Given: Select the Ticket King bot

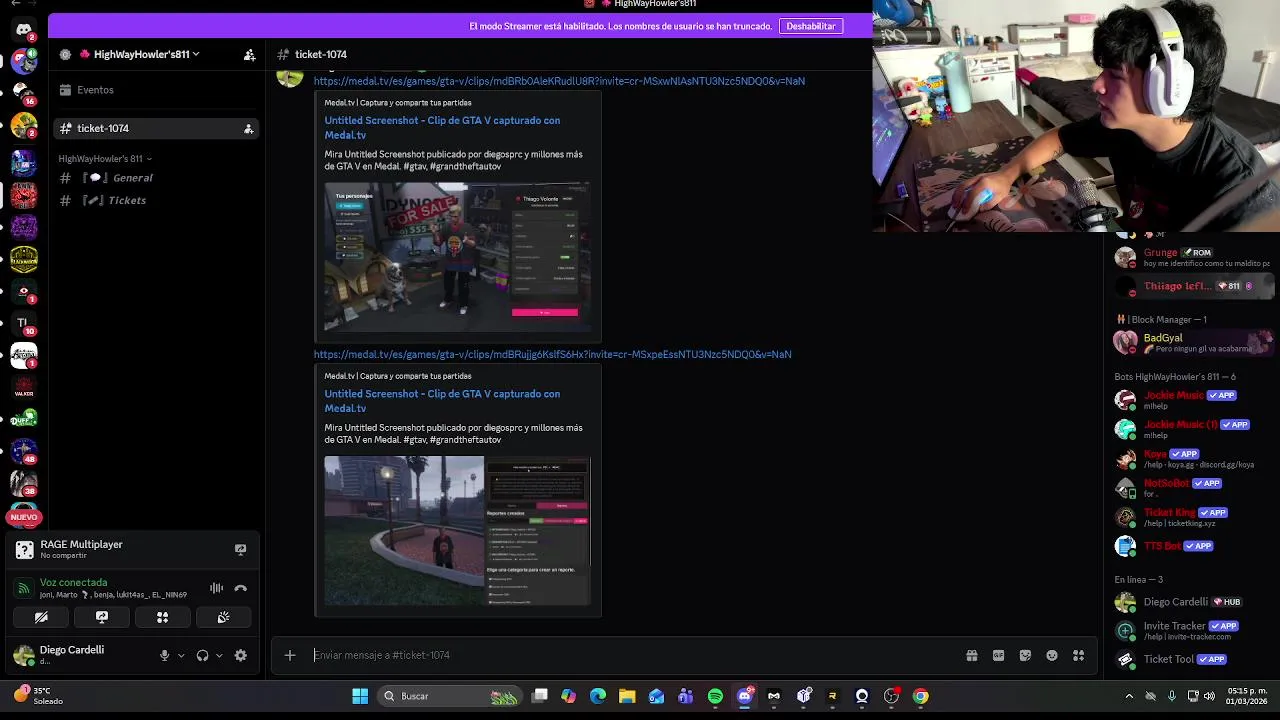Looking at the screenshot, I should point(1192,517).
